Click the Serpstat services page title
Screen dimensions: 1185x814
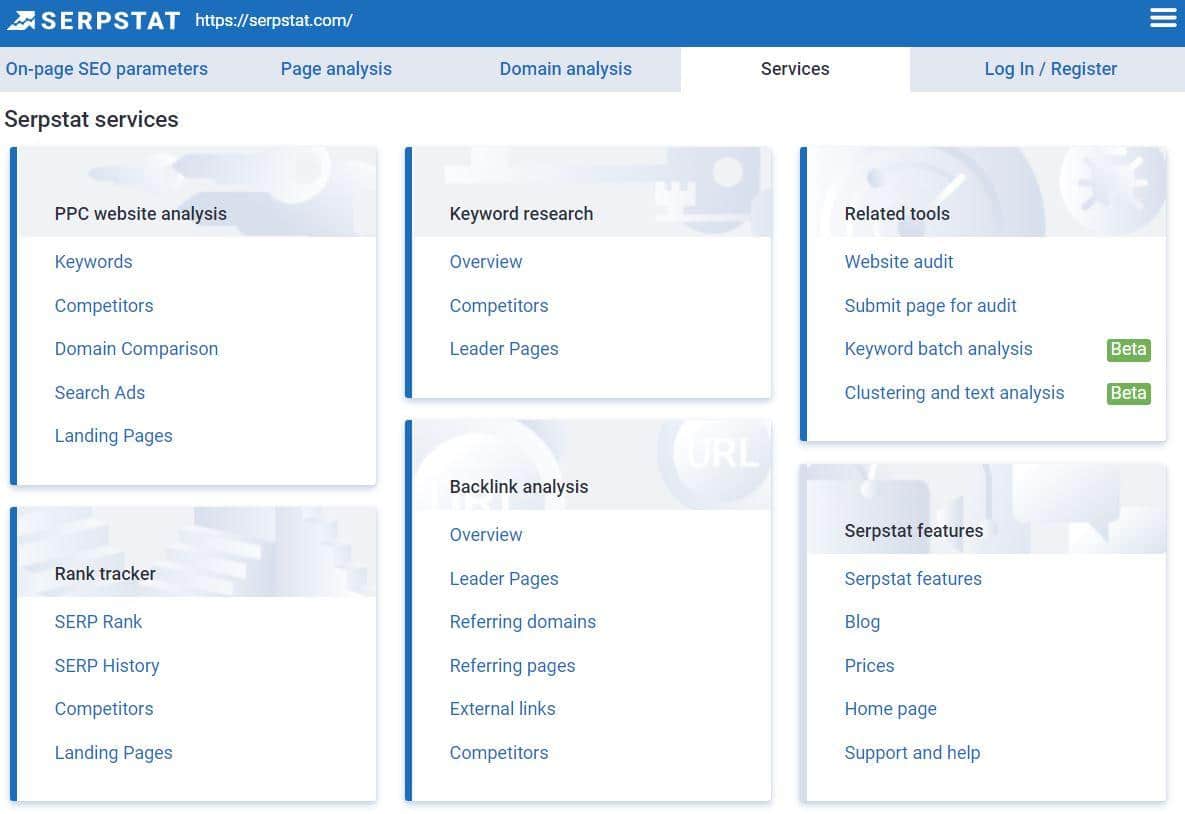click(91, 119)
